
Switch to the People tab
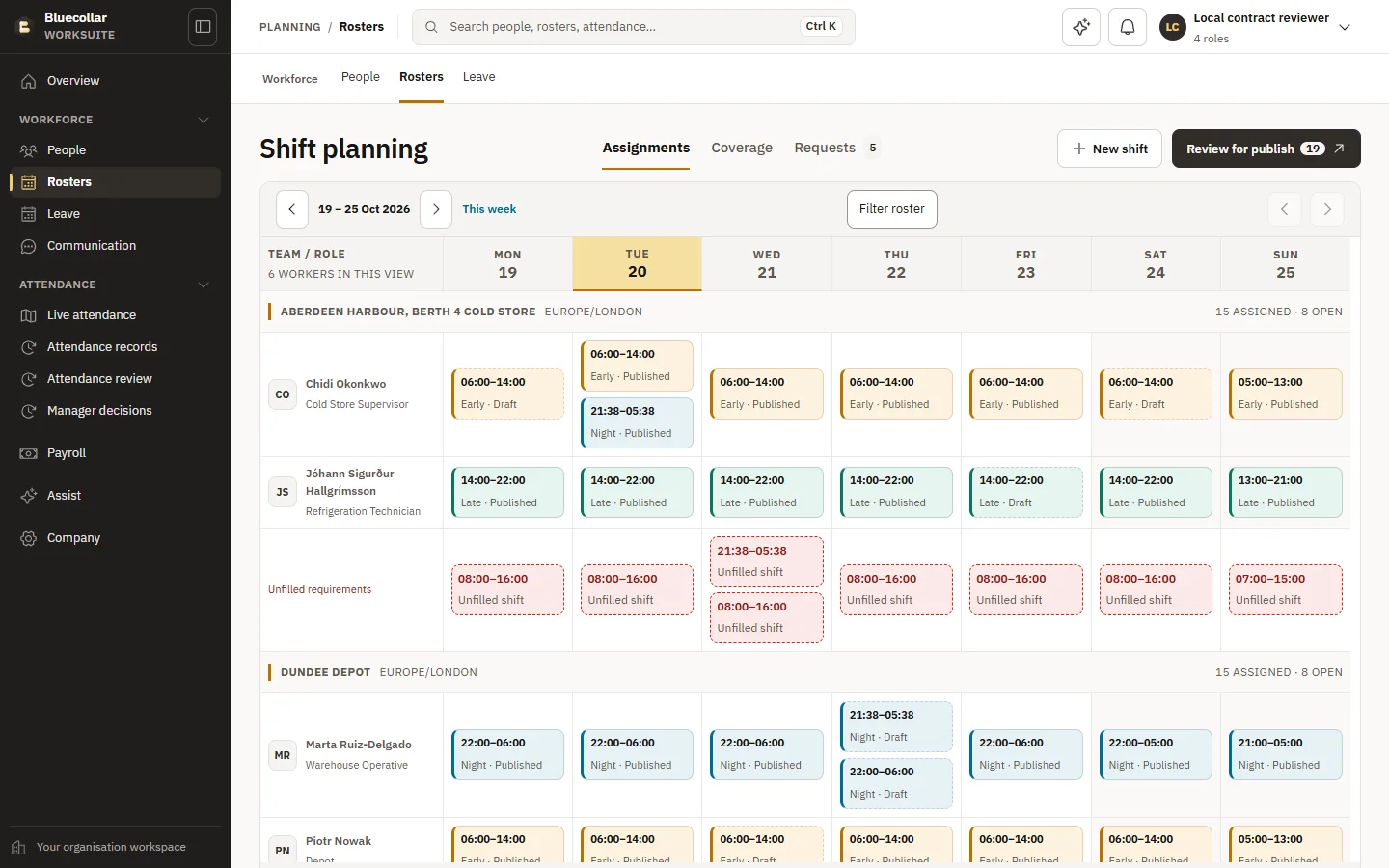(x=361, y=77)
